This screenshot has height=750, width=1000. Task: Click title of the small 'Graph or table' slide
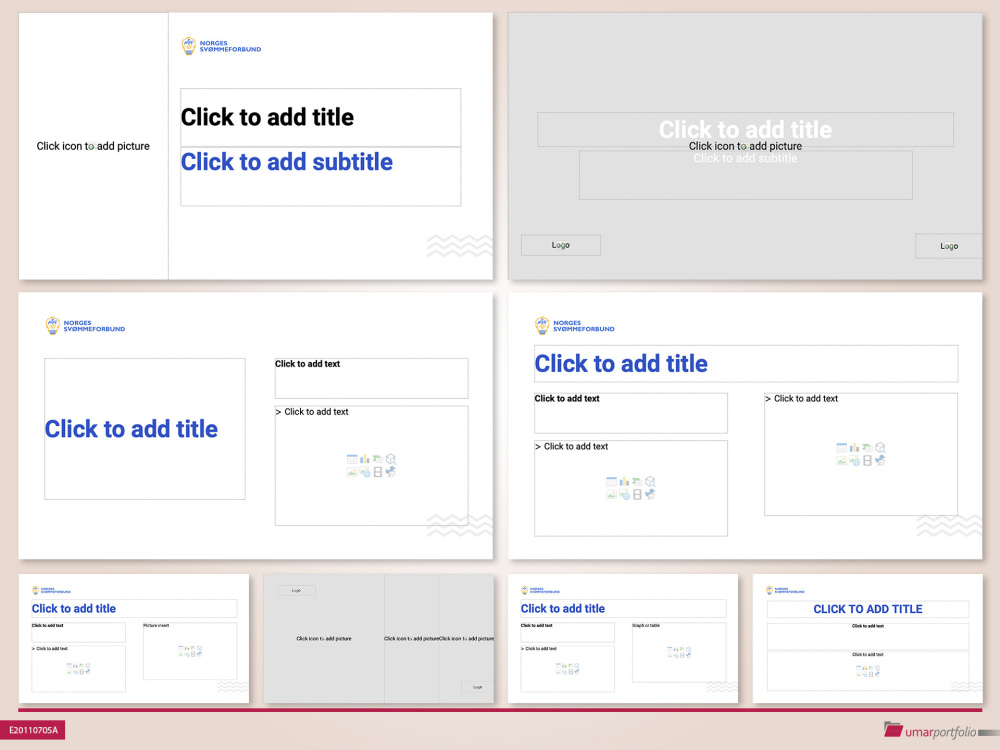(x=562, y=608)
